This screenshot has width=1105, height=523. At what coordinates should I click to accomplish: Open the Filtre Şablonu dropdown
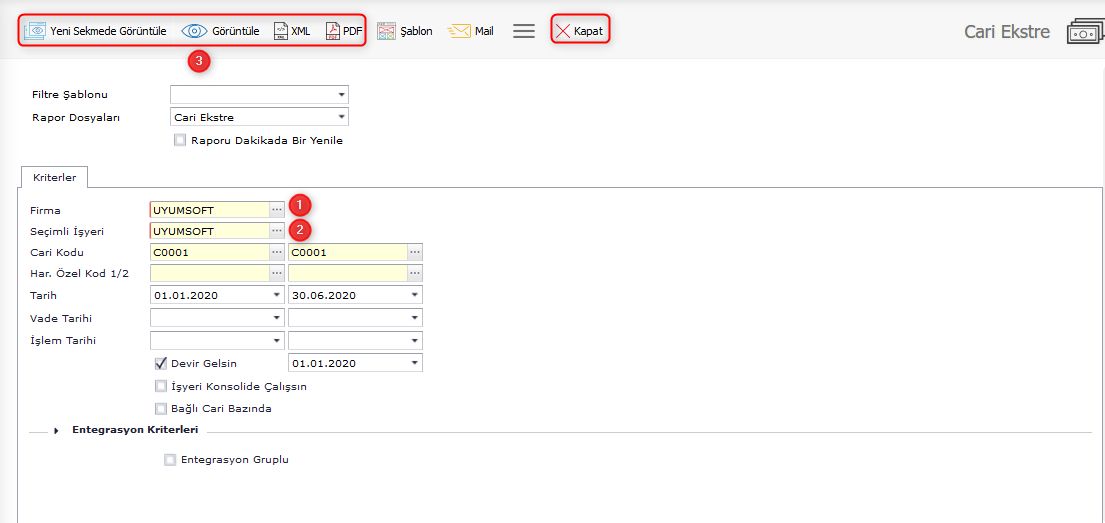(x=341, y=95)
